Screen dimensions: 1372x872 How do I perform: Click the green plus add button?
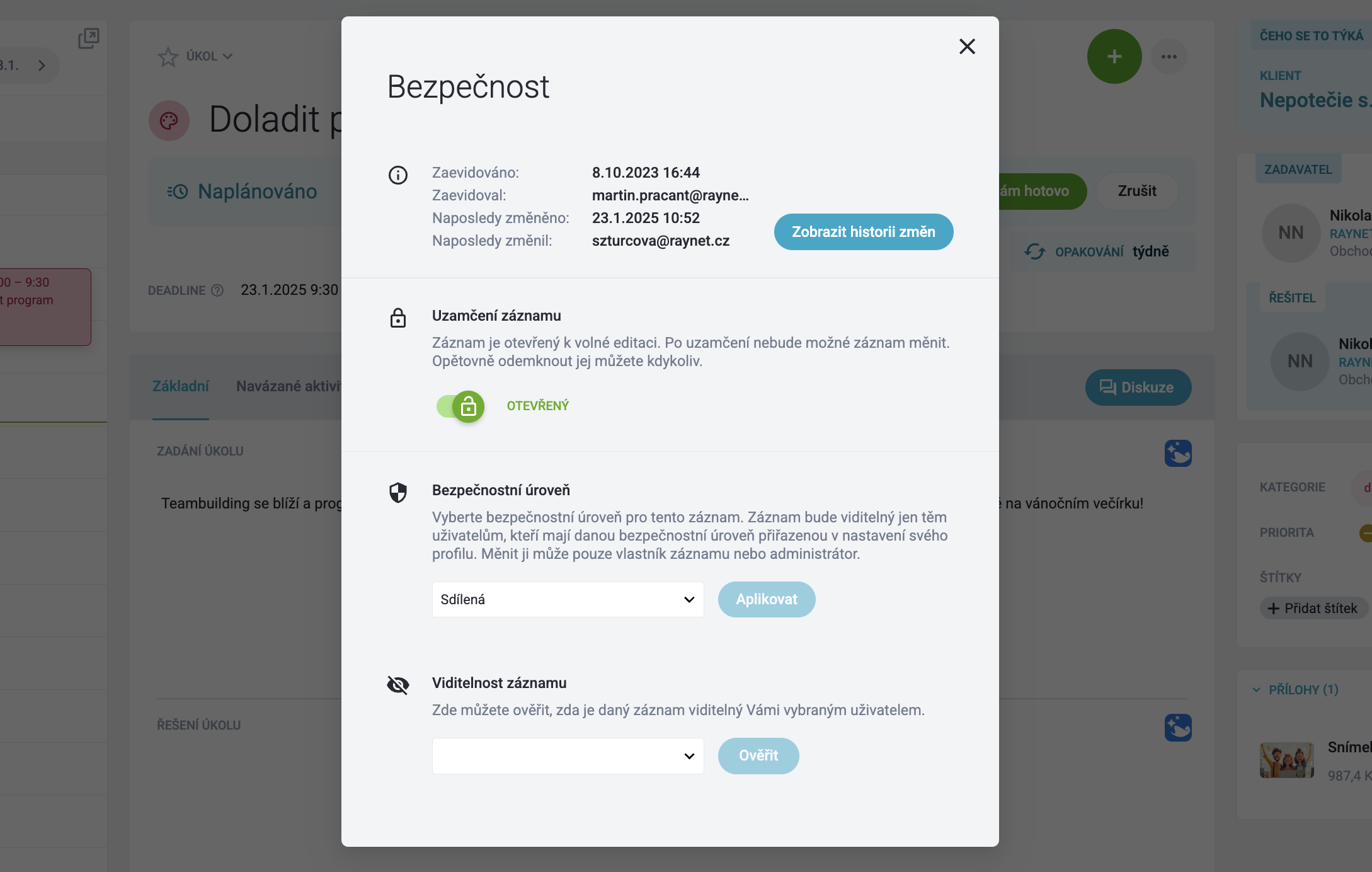click(x=1114, y=57)
